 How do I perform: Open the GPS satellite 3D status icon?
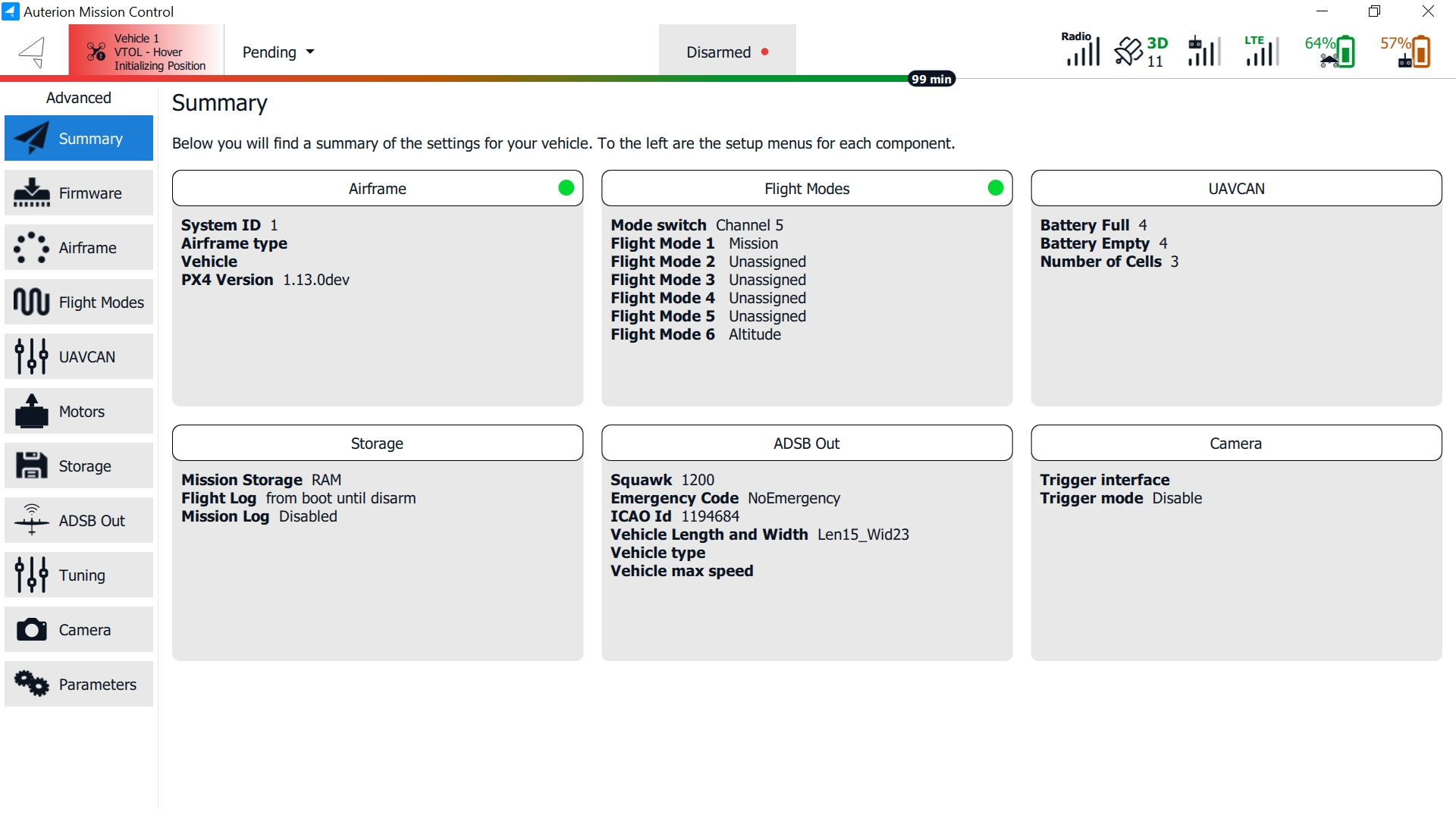click(x=1141, y=52)
